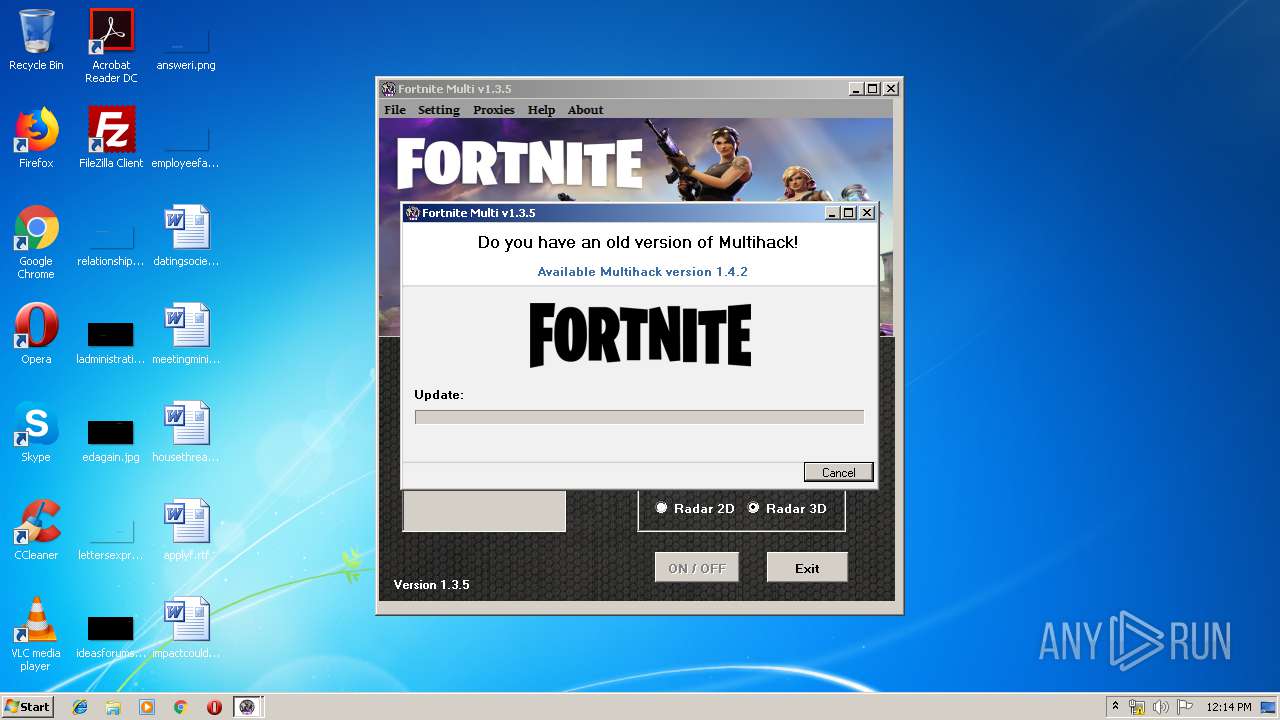Cancel the Multihack update dialog
The image size is (1280, 720).
pos(838,472)
